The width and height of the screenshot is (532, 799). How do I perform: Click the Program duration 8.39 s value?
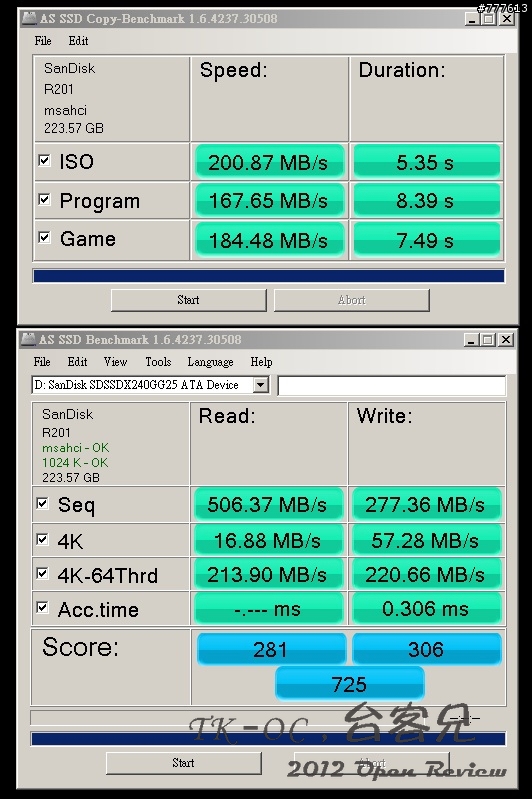tap(427, 200)
